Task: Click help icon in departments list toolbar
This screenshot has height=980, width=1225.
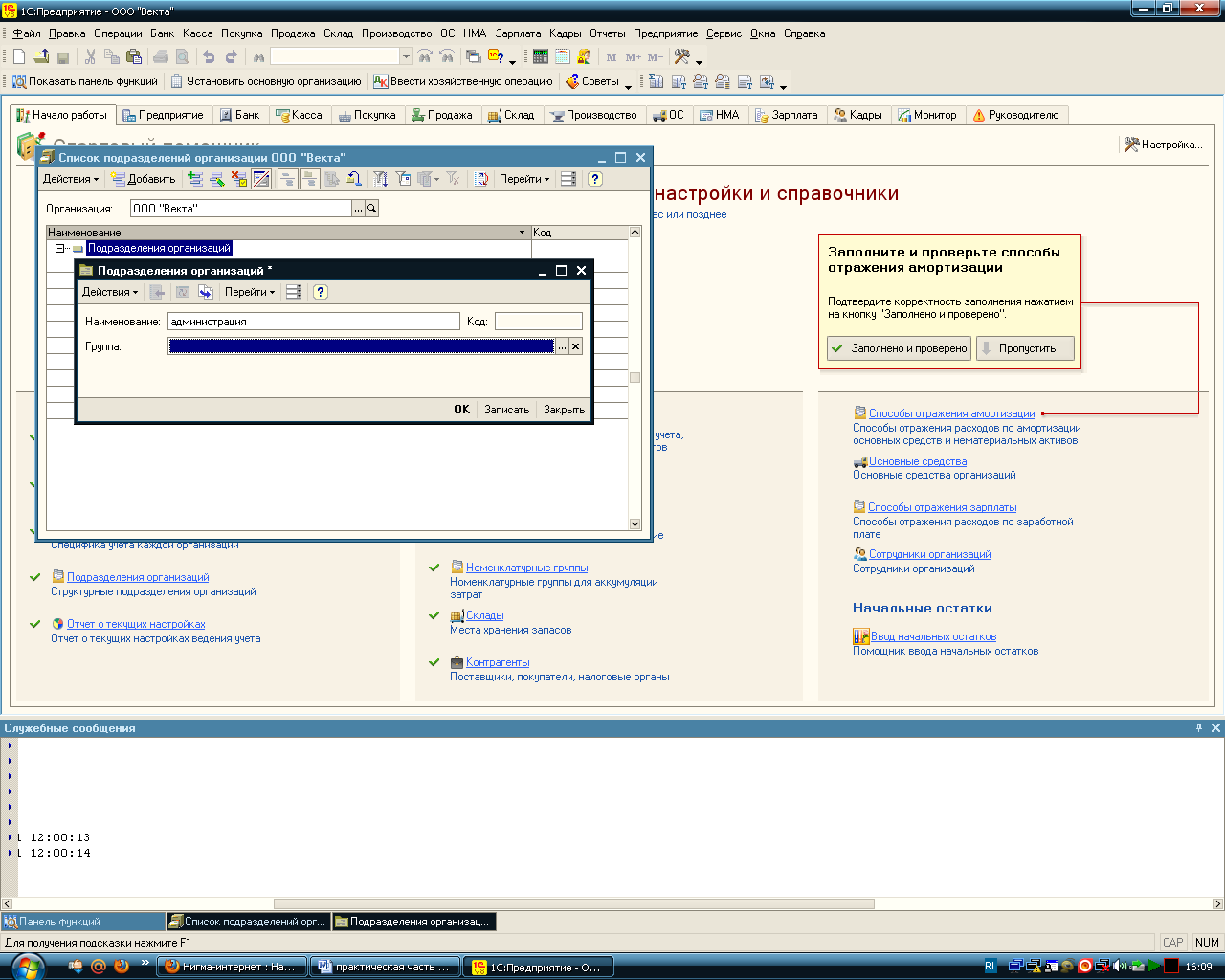Action: click(x=595, y=179)
